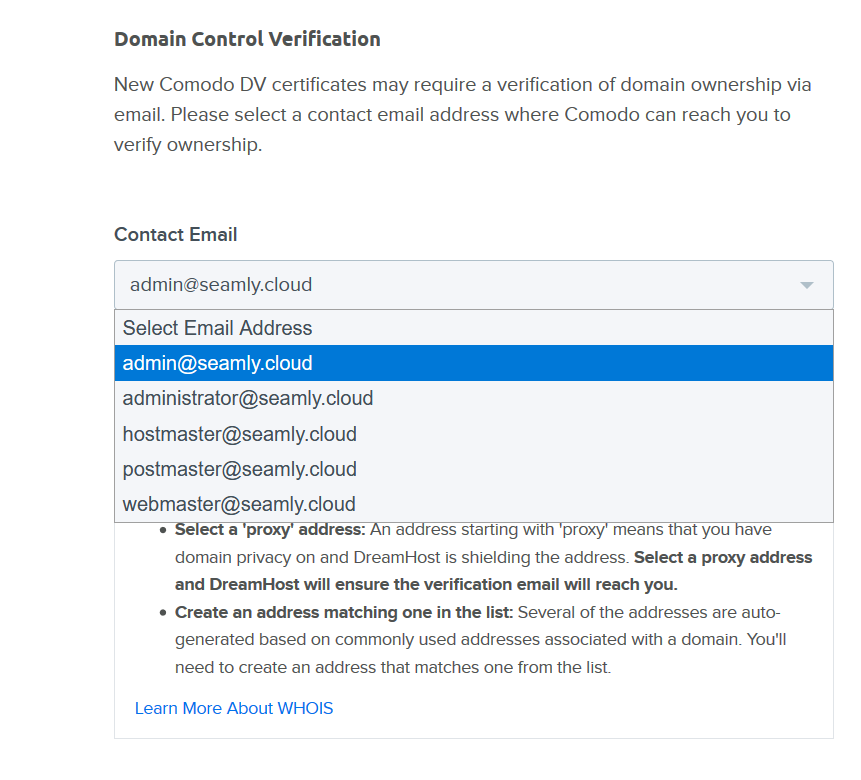Click the 'New Comodo DV certificates' intro sentence
Viewport: 861px width, 780px height.
click(462, 85)
